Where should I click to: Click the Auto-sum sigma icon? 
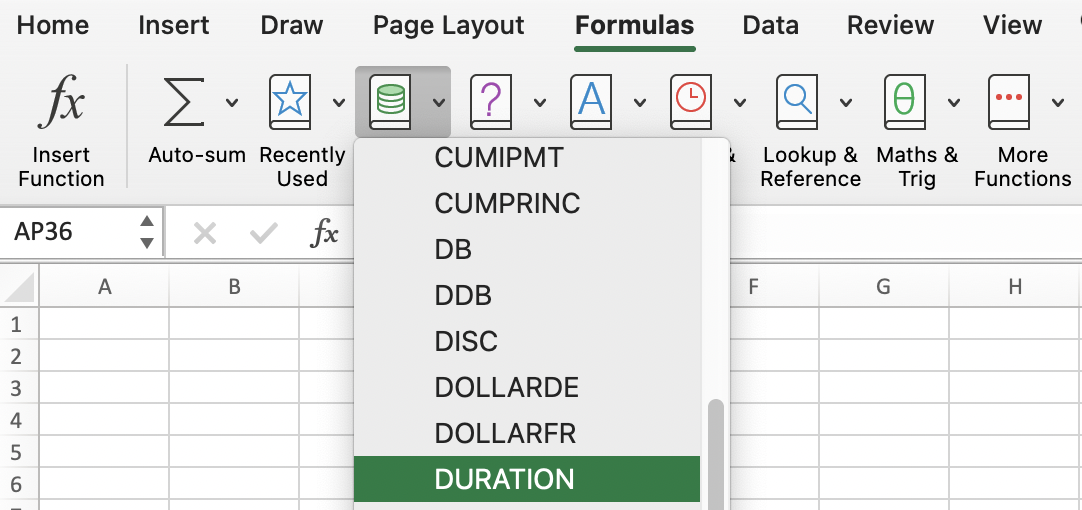[184, 102]
